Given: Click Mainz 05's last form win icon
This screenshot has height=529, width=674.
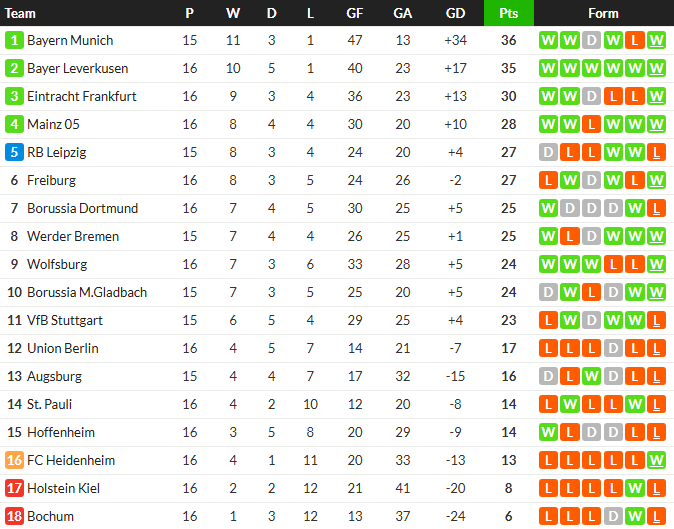Looking at the screenshot, I should point(656,125).
